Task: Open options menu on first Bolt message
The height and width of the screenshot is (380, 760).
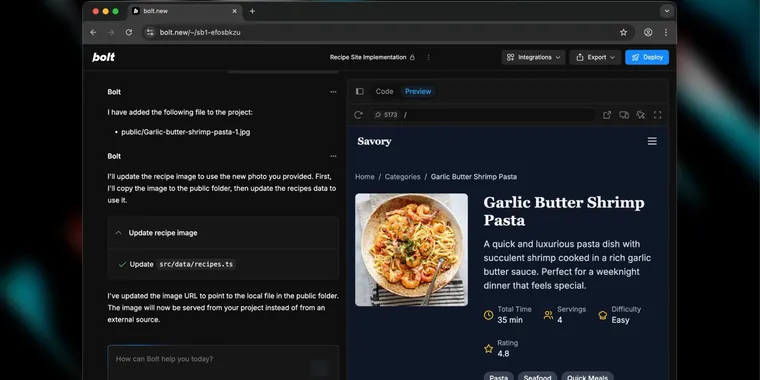Action: click(x=333, y=92)
